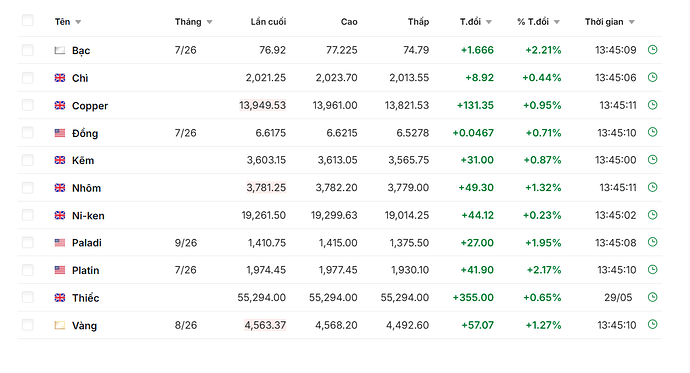Click the UK flag icon next to Nhôm

pos(60,188)
